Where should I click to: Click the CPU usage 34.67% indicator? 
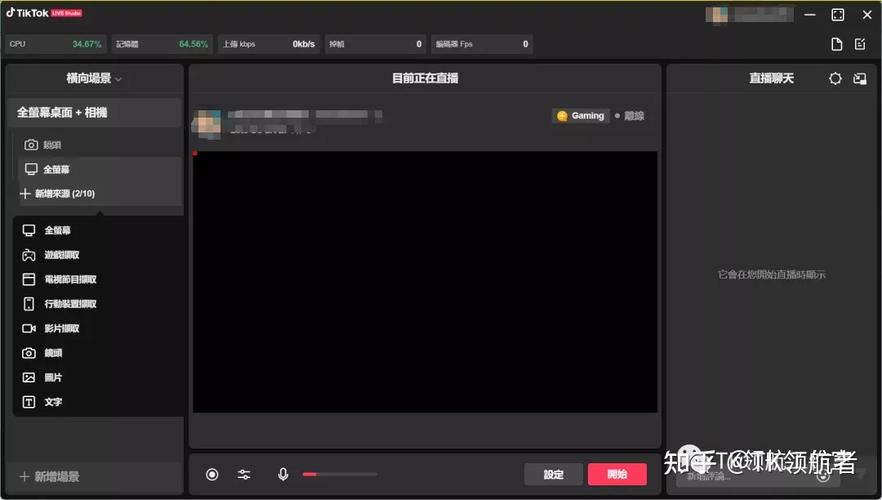[56, 44]
